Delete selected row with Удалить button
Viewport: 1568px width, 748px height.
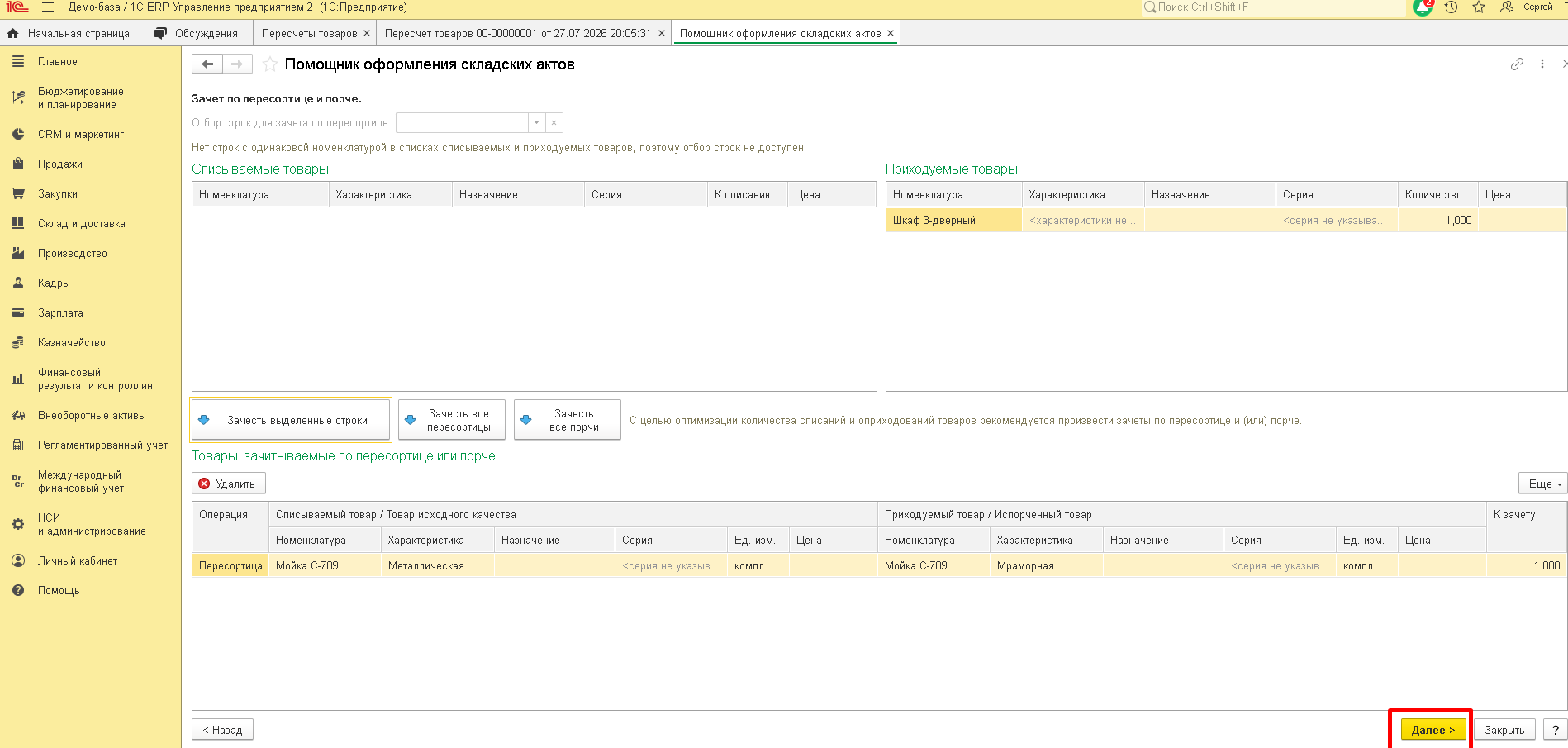(229, 484)
